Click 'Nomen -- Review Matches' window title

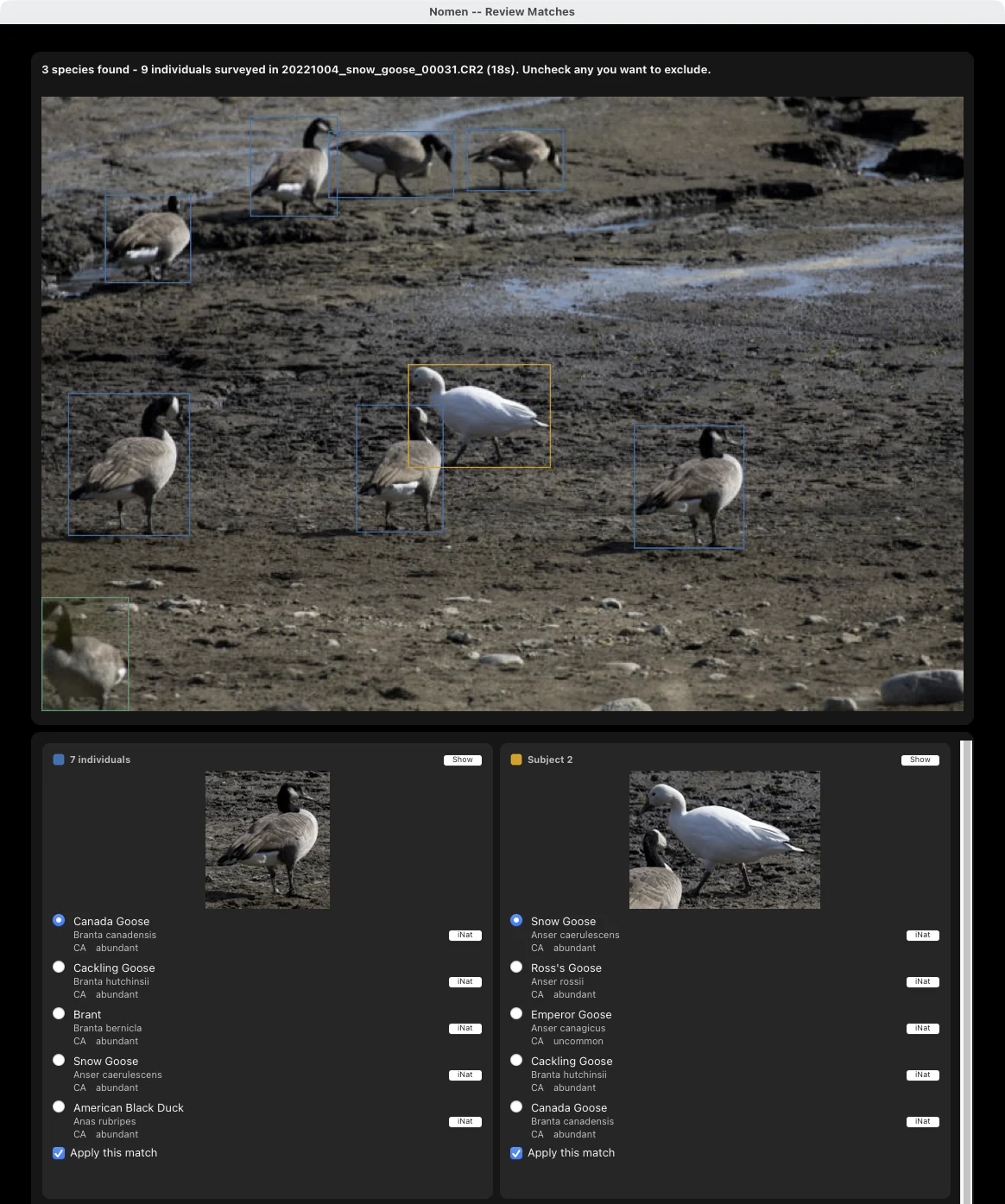(x=502, y=12)
